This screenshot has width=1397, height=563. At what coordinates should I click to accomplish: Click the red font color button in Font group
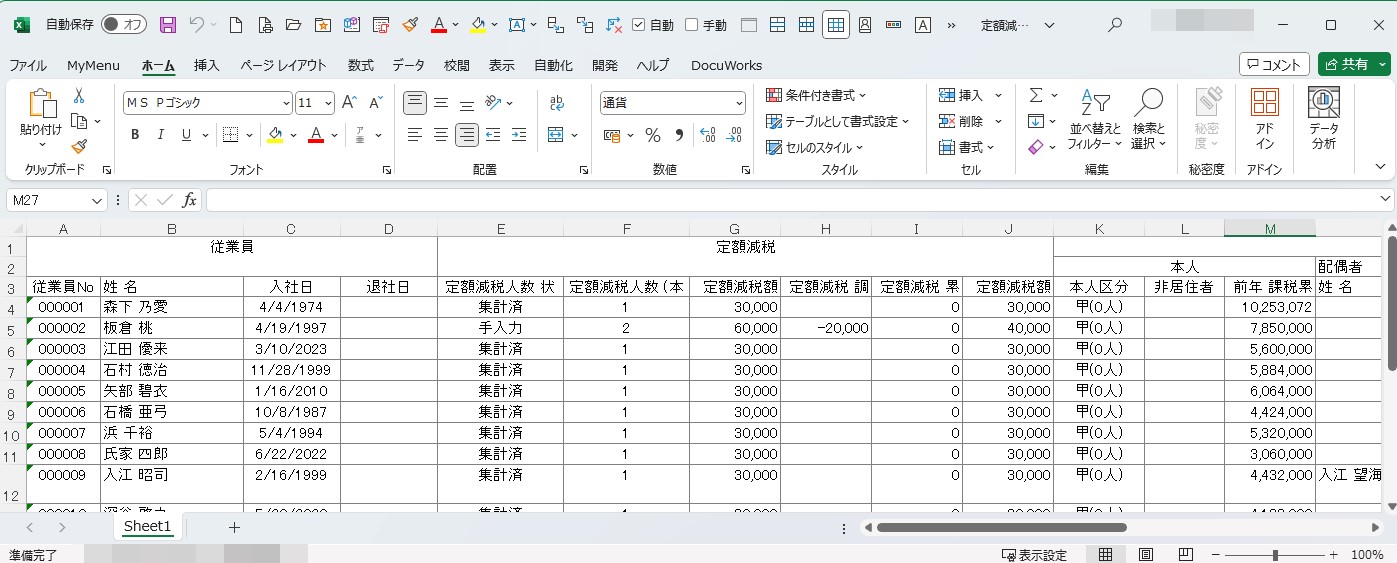pos(316,135)
